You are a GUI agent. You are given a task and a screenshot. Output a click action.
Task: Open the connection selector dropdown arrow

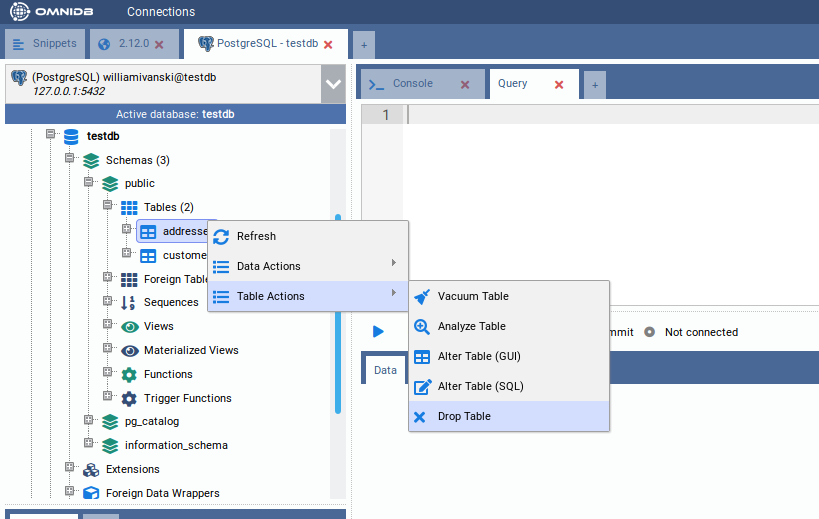click(333, 84)
